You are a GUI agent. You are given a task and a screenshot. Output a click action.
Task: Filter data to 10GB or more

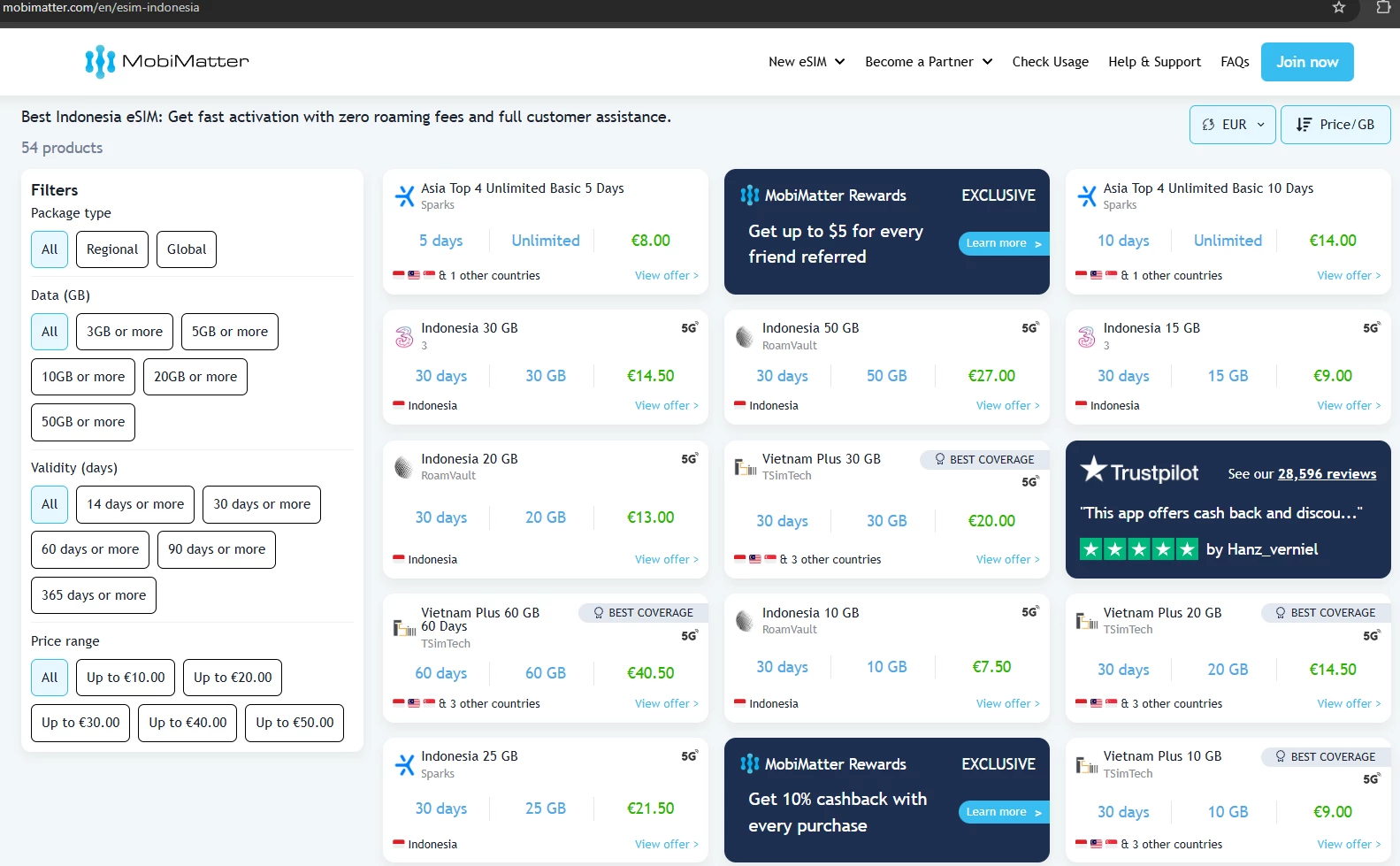pyautogui.click(x=83, y=377)
